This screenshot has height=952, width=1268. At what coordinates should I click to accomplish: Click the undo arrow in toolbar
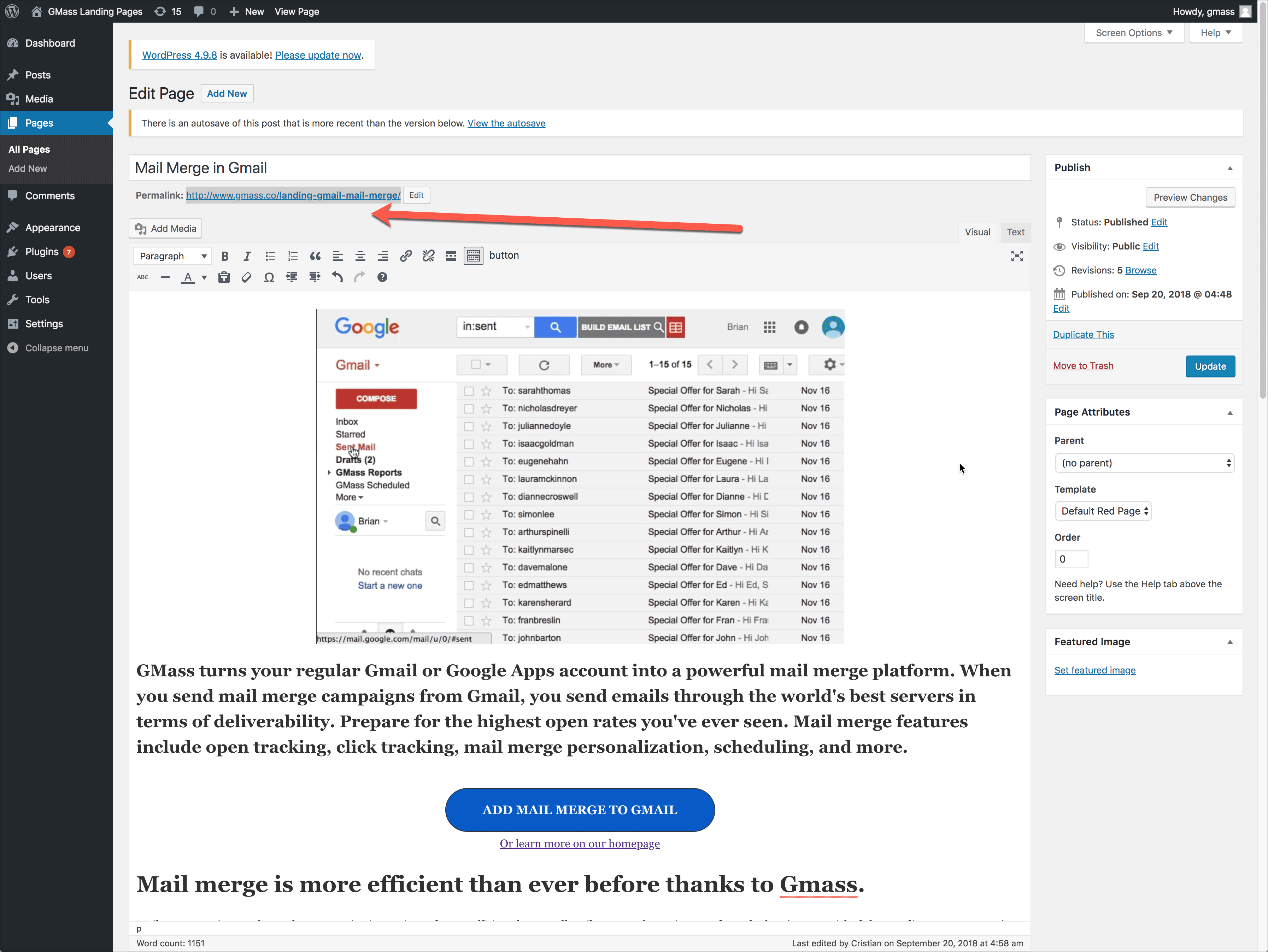pos(337,278)
